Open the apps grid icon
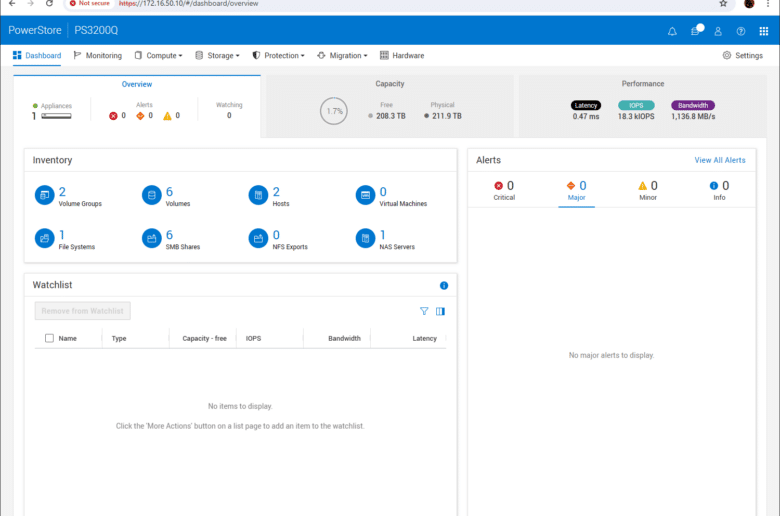The width and height of the screenshot is (780, 516). pos(764,31)
